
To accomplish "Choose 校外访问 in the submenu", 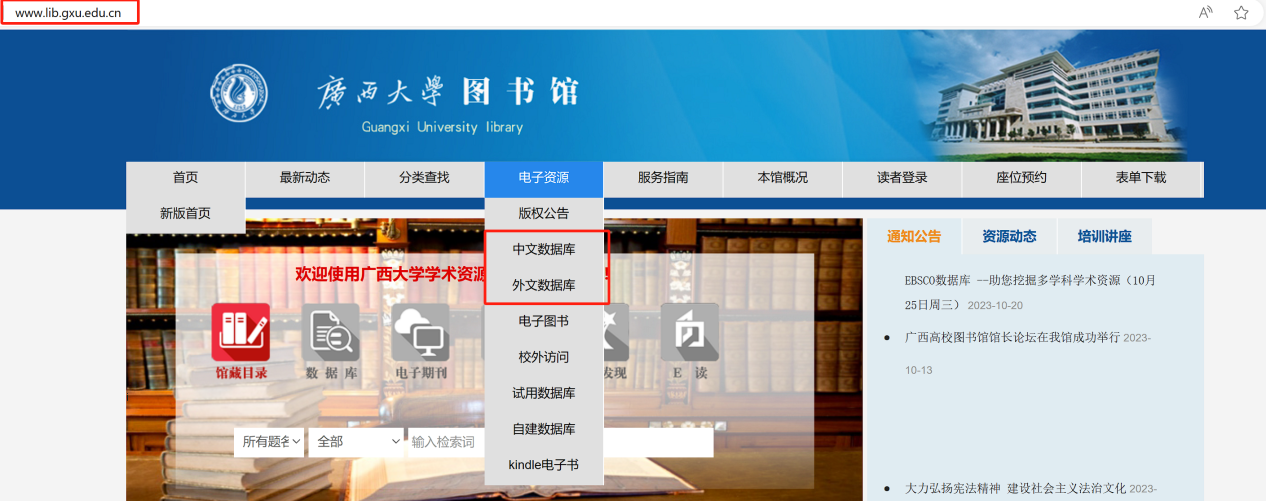I will pyautogui.click(x=544, y=357).
